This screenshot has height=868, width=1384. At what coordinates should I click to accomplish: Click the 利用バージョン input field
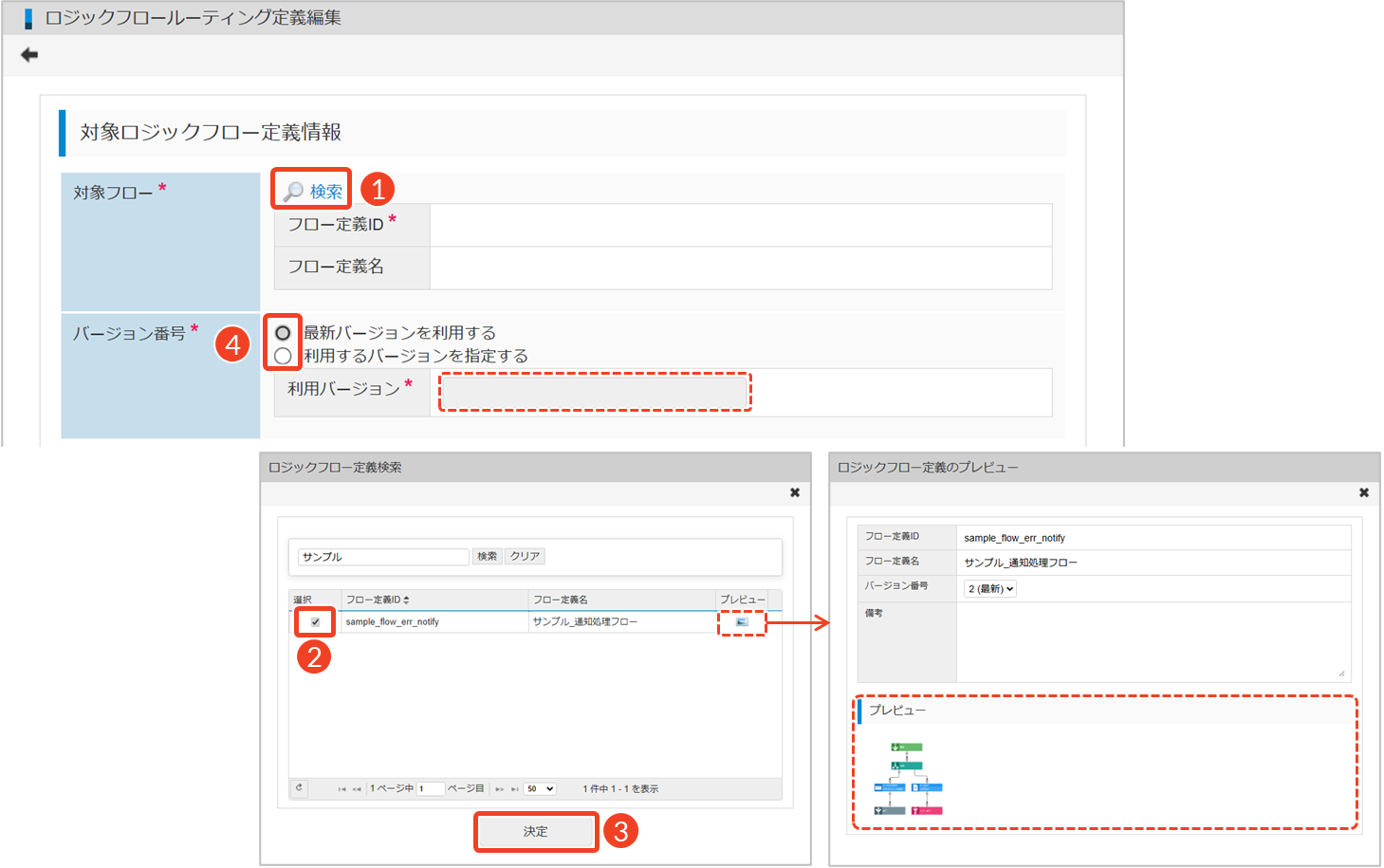click(595, 392)
